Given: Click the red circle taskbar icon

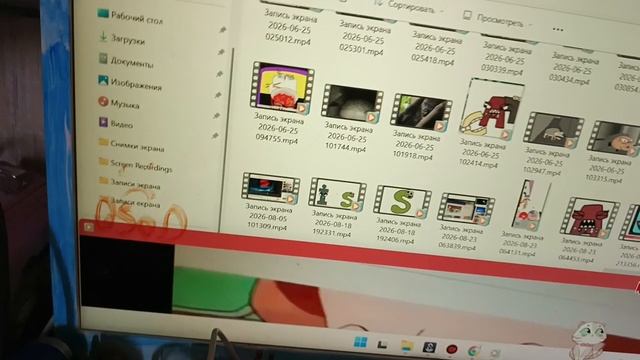Looking at the screenshot, I should pos(451,349).
